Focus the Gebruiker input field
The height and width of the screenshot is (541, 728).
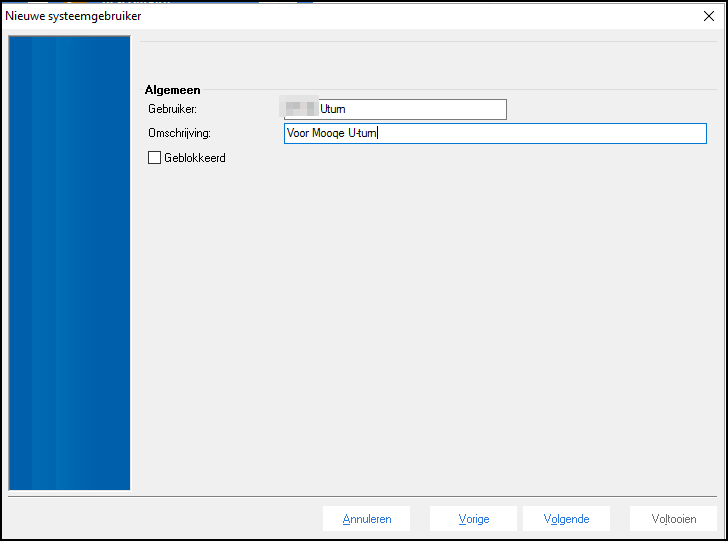(x=420, y=109)
